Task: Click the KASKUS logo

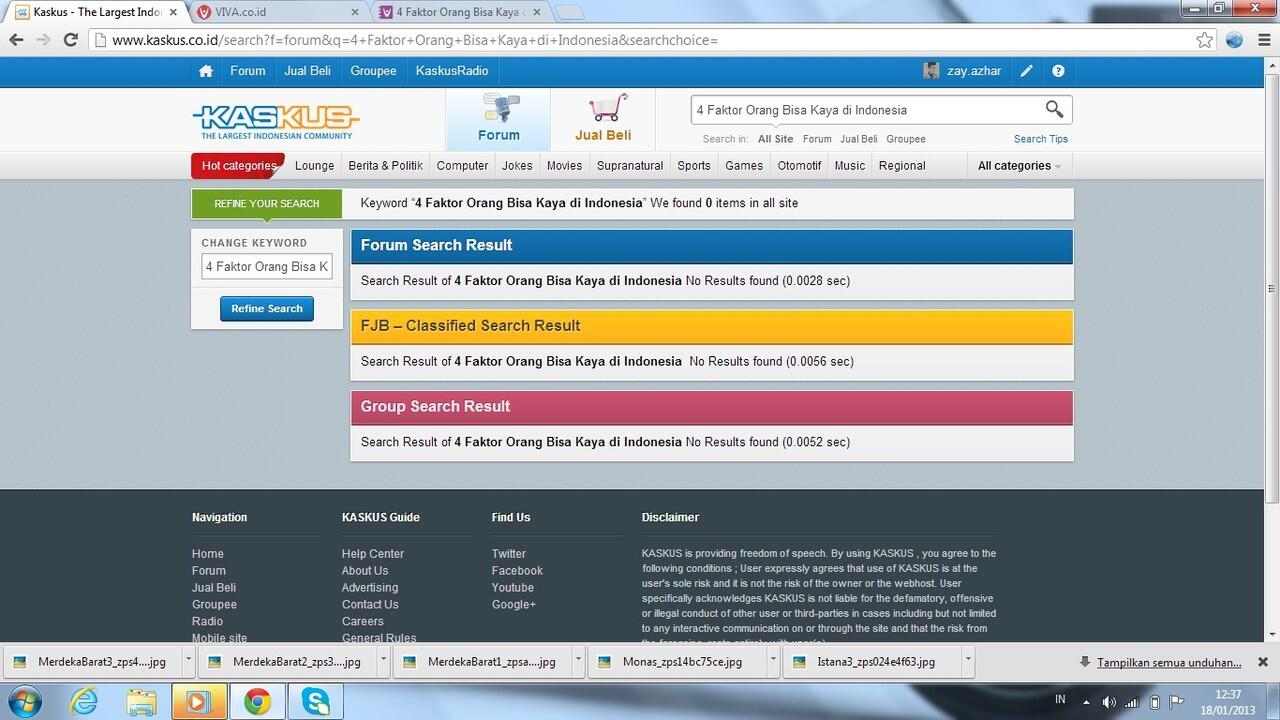Action: tap(275, 121)
